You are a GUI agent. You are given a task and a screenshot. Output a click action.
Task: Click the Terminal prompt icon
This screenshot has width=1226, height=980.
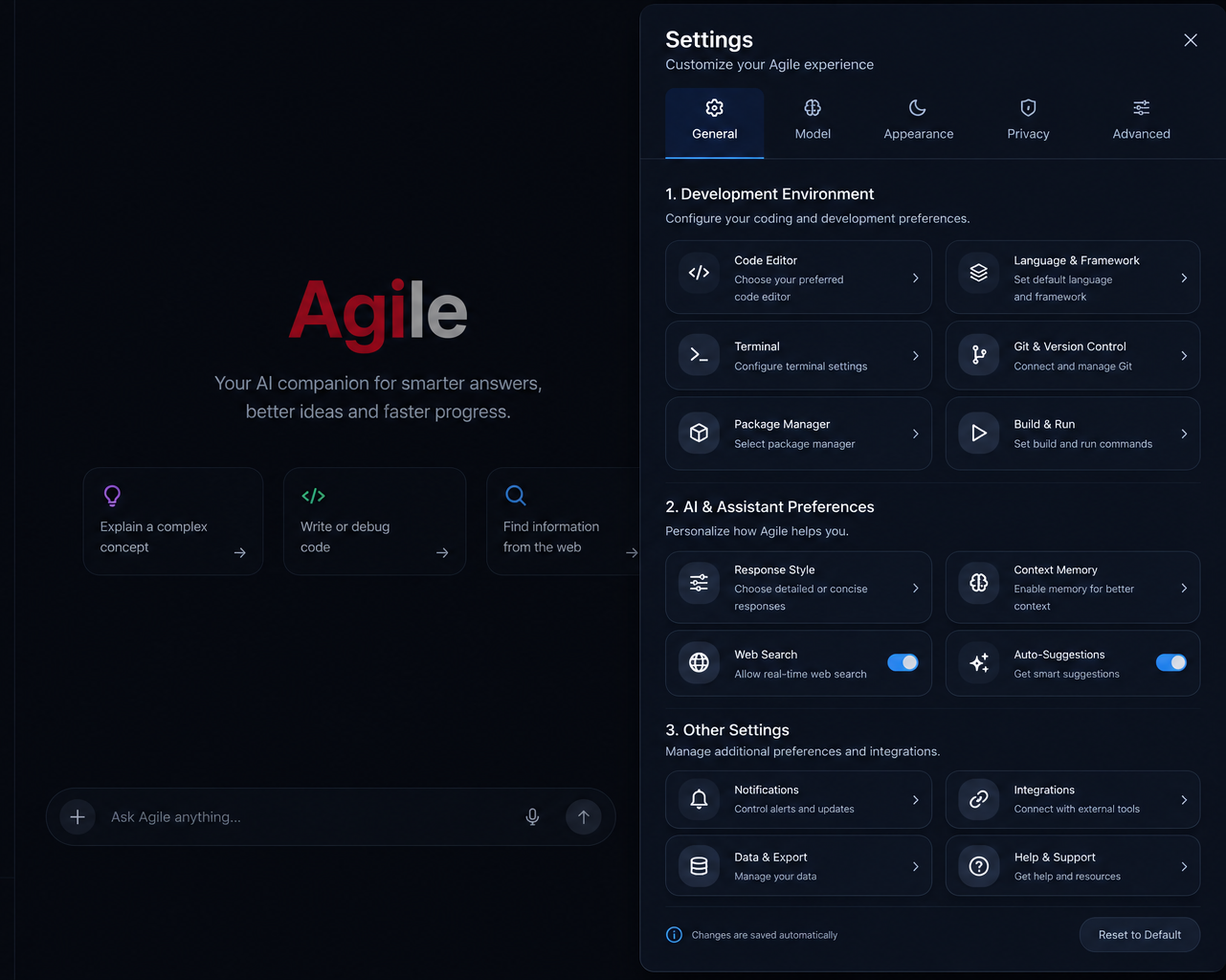point(699,355)
